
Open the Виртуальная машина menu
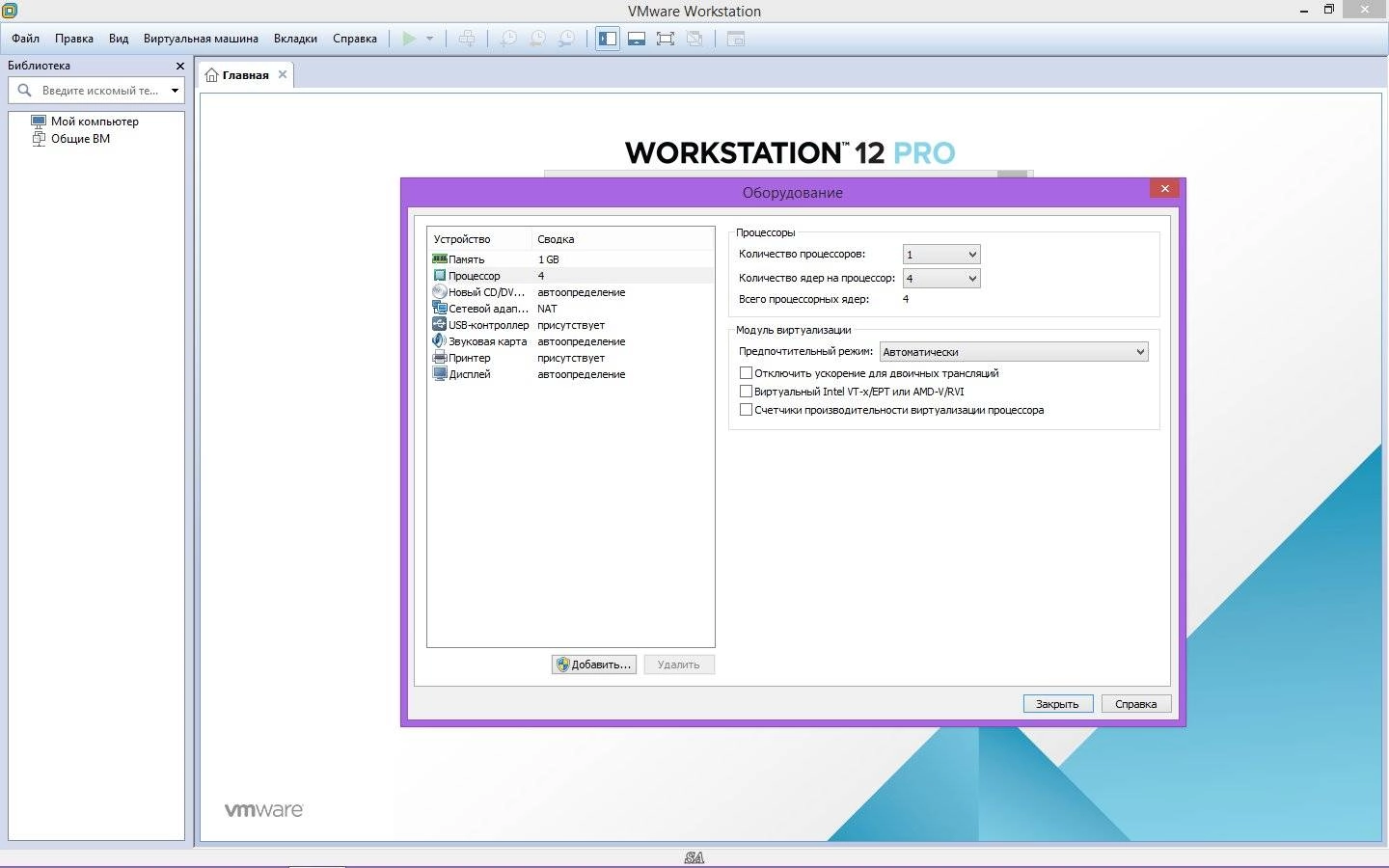pos(201,39)
